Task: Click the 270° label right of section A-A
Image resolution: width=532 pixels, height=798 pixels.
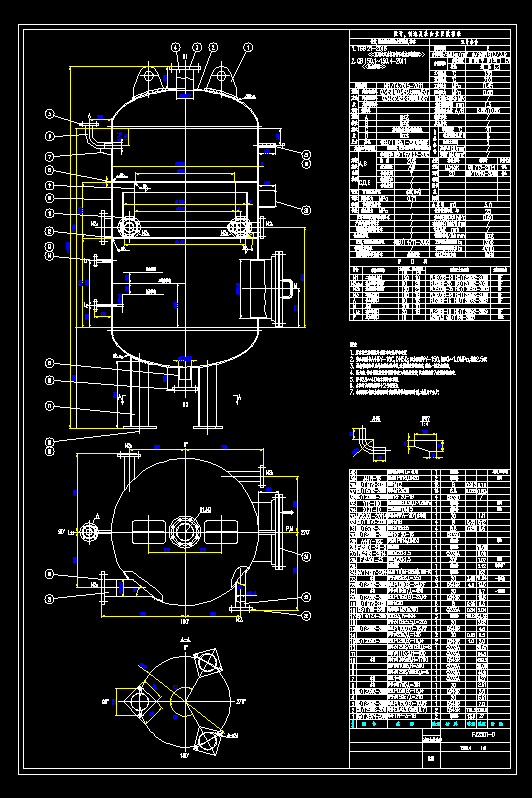Action: [241, 701]
